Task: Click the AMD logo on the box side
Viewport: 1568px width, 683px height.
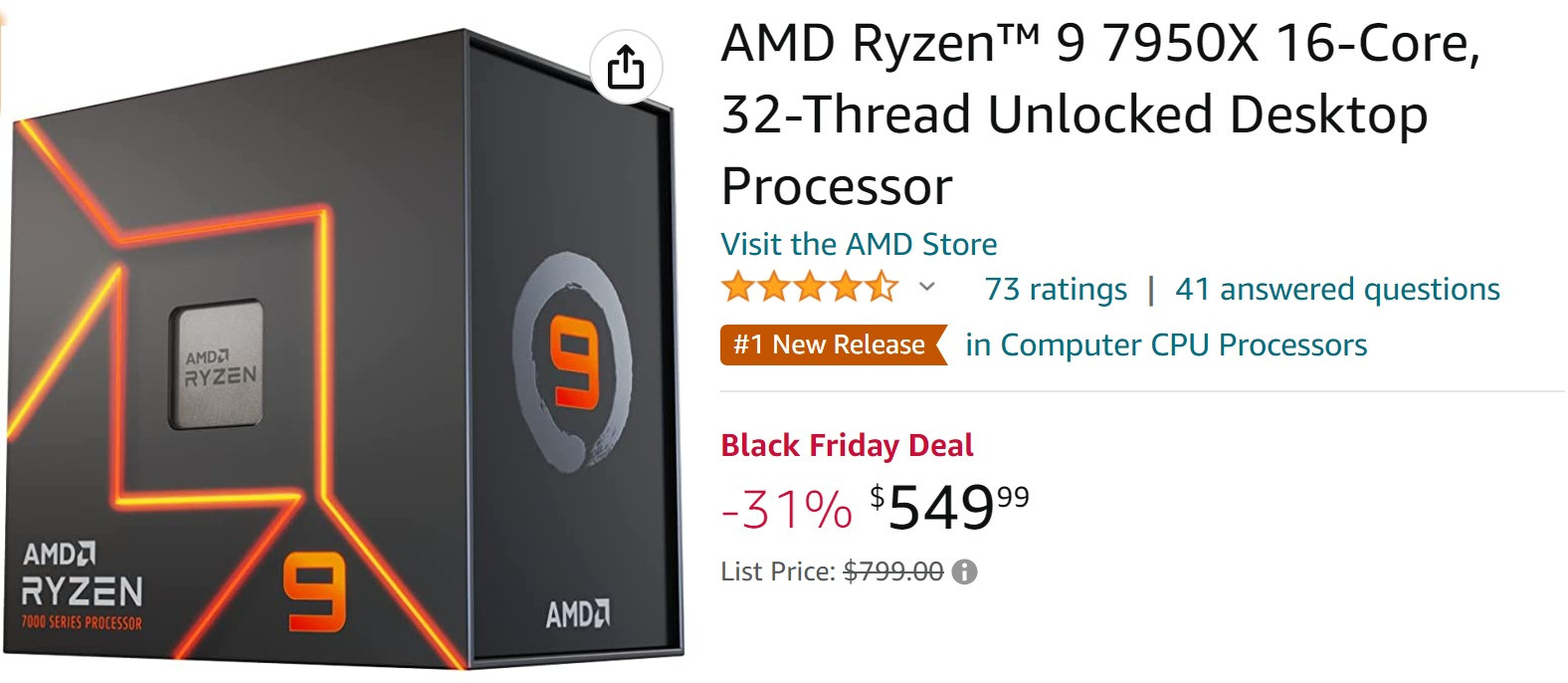Action: (x=578, y=613)
